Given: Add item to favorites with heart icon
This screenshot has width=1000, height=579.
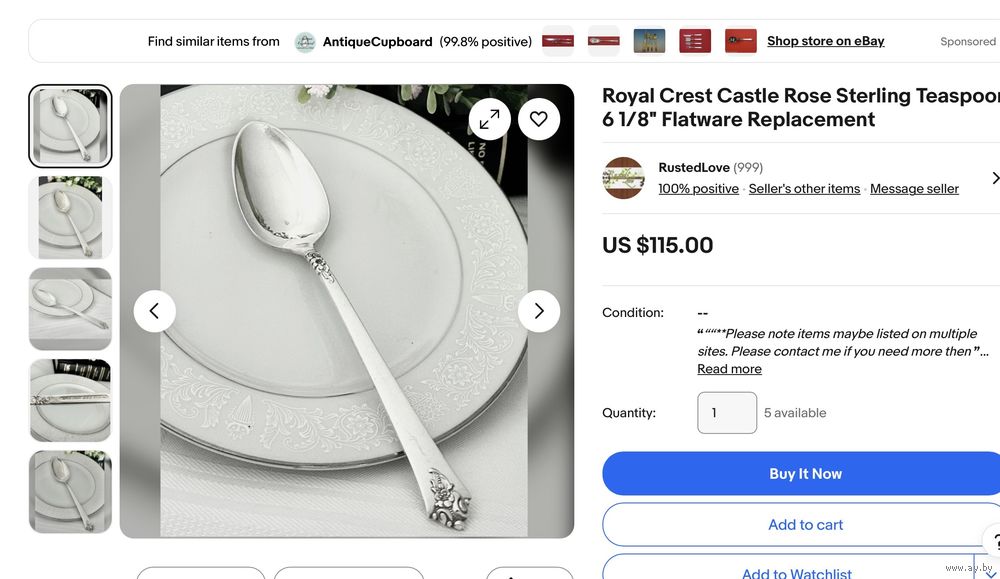Looking at the screenshot, I should pyautogui.click(x=539, y=120).
